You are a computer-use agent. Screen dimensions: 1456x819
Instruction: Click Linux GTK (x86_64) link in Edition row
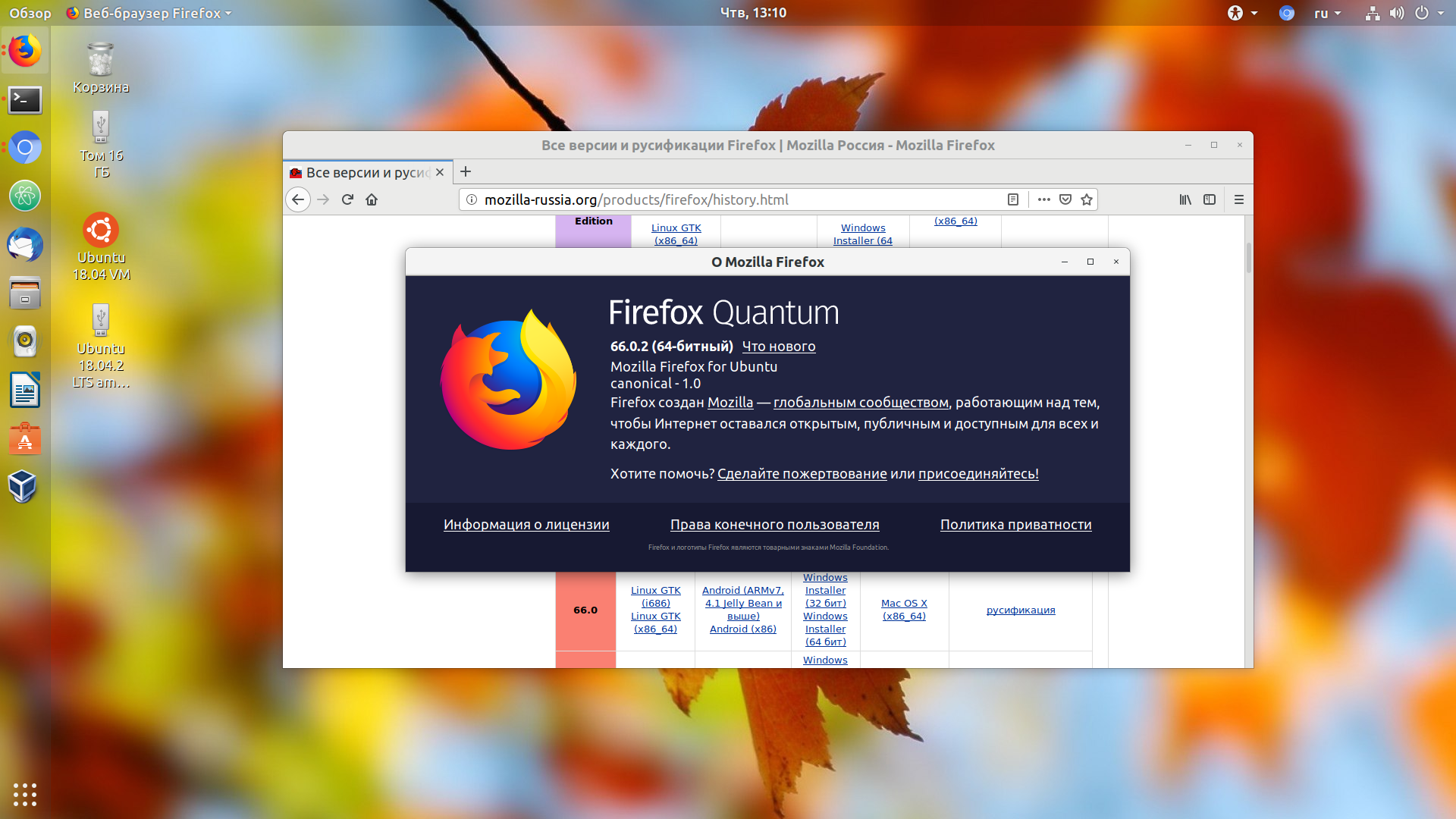click(676, 234)
